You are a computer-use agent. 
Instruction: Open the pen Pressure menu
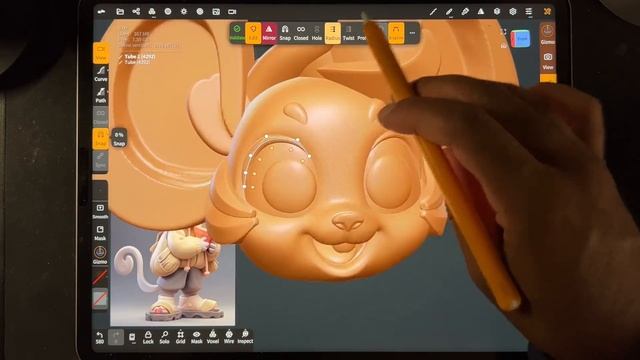tap(465, 12)
